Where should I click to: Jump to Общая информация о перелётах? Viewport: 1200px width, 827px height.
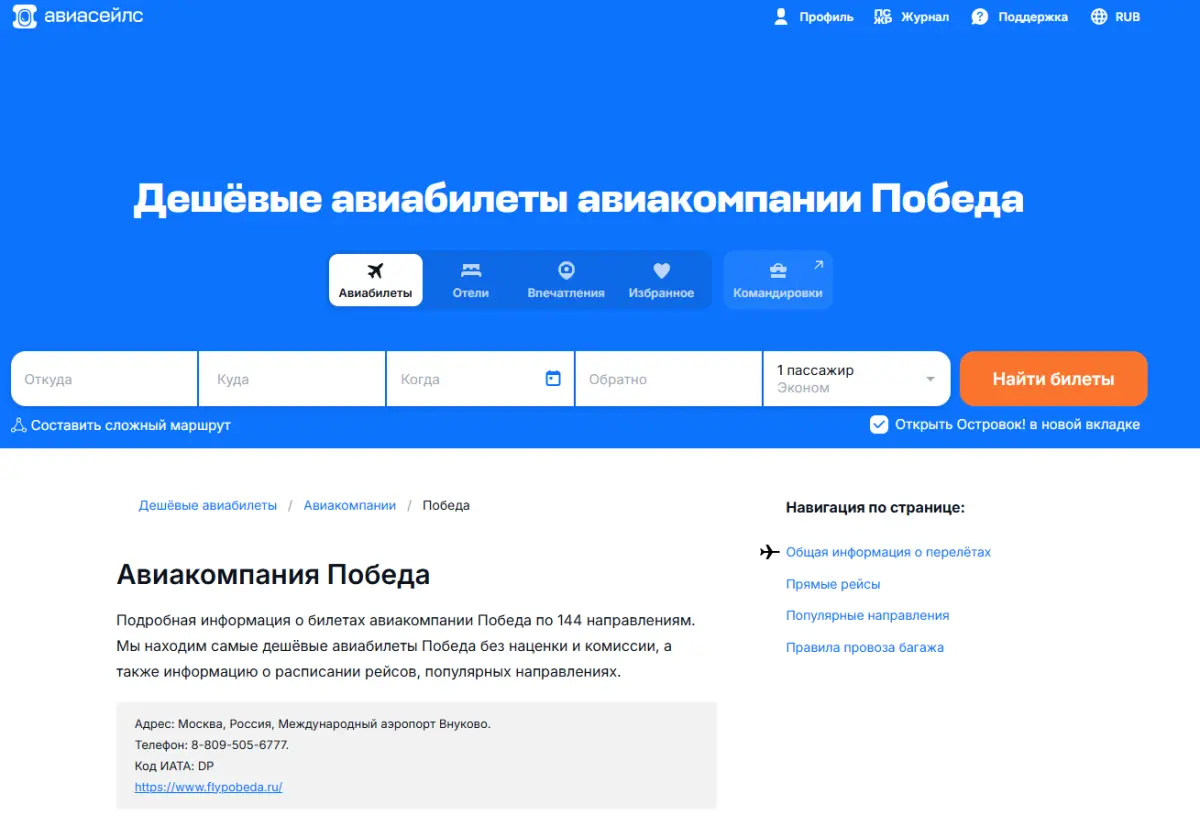[x=888, y=552]
